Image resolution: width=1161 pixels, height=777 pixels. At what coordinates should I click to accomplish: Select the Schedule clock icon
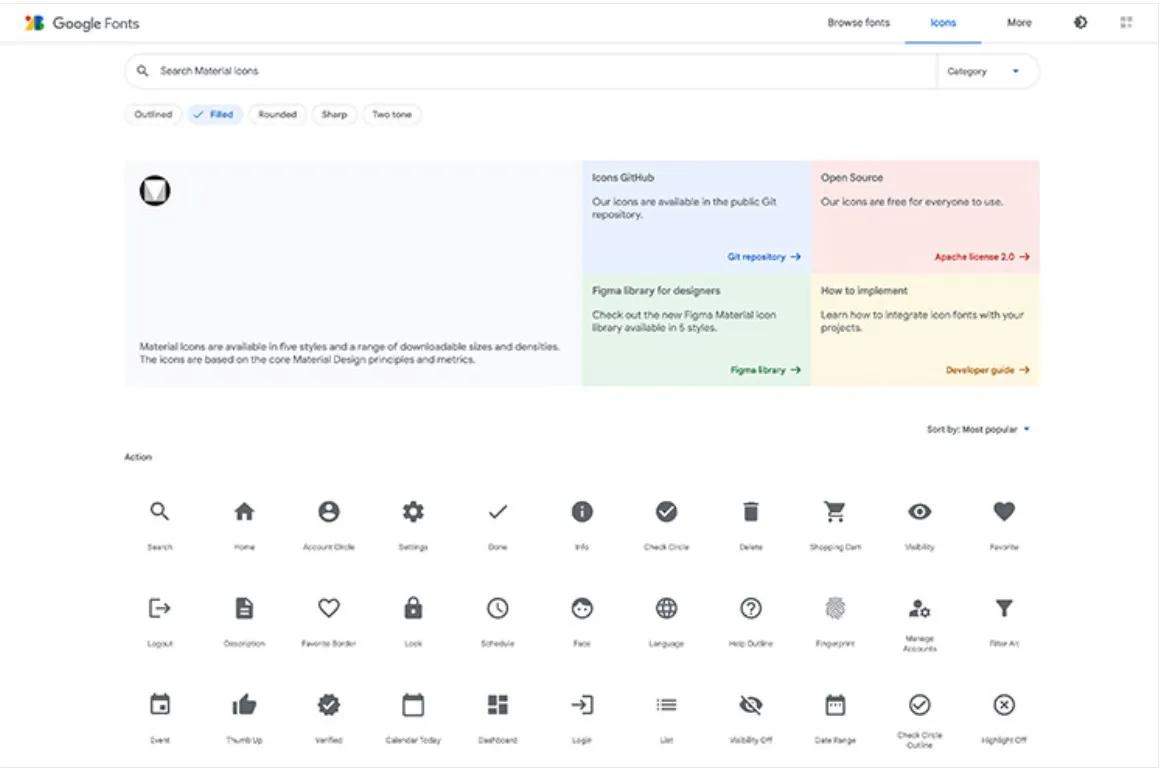[x=498, y=608]
